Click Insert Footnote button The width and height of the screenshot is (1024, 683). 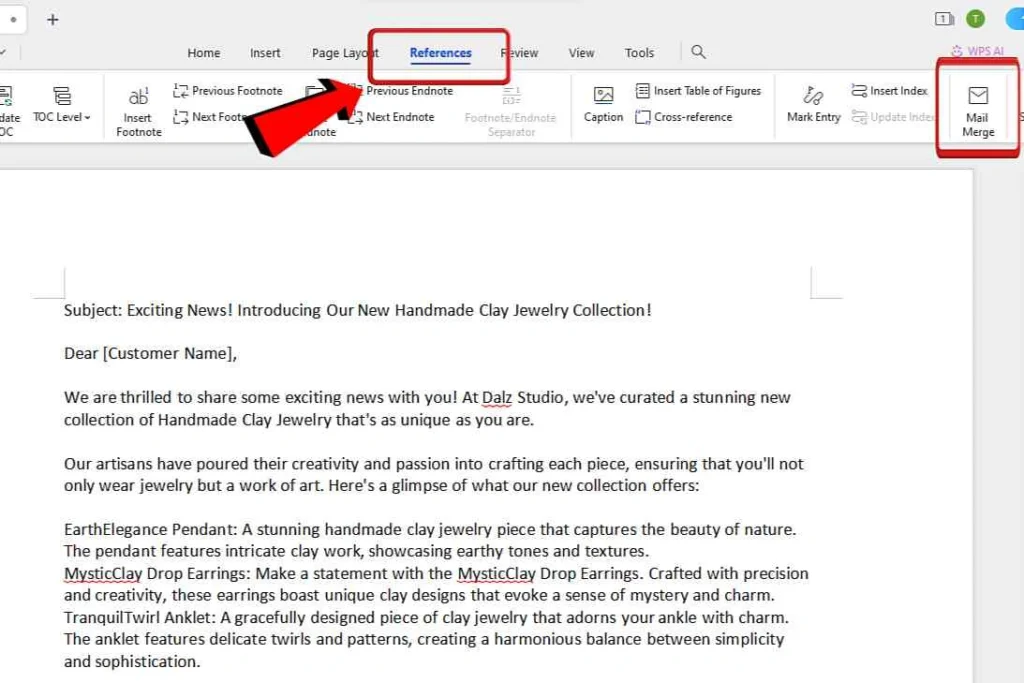[x=138, y=111]
